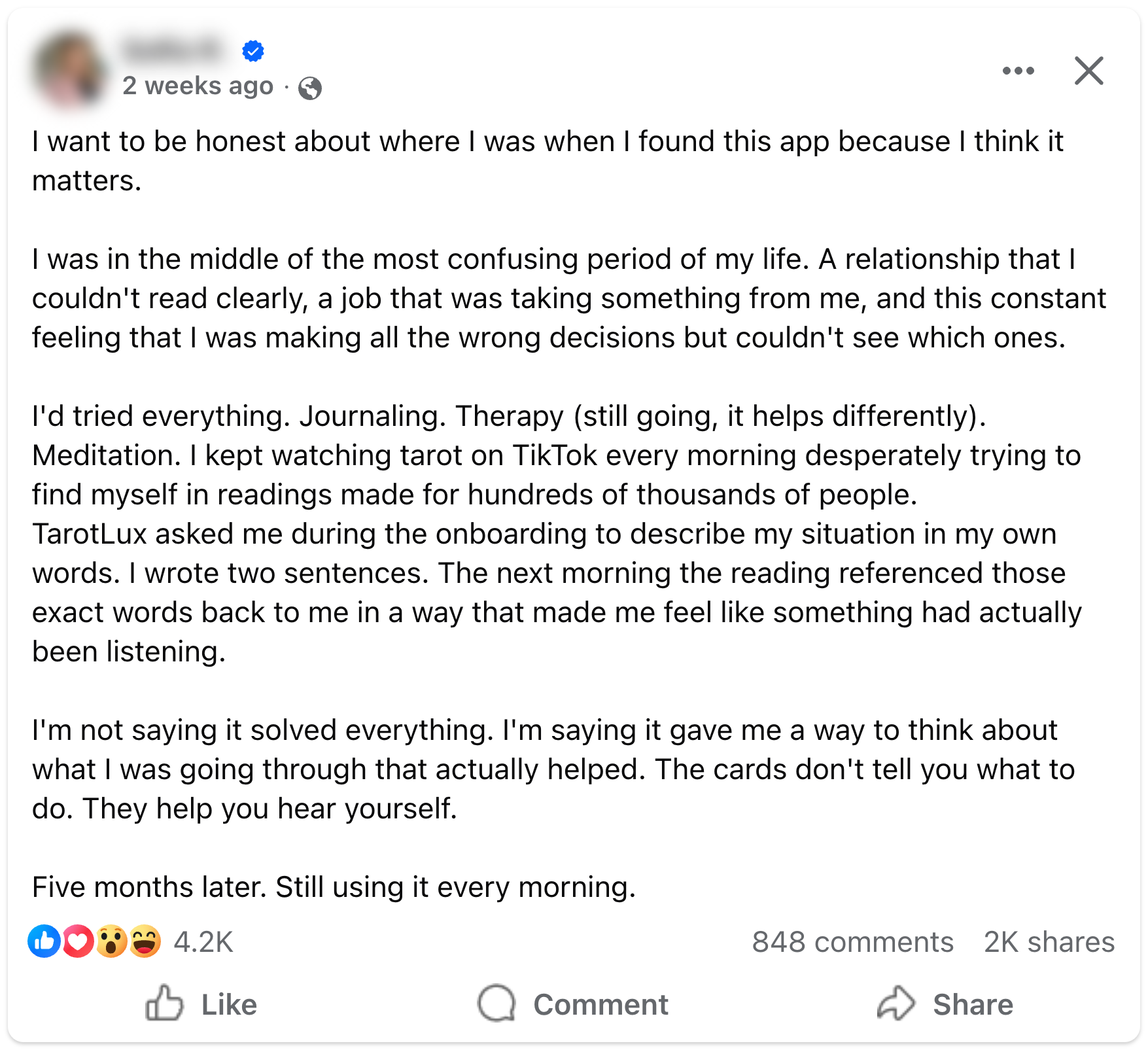
Task: Click the blue verified badge icon
Action: (252, 50)
